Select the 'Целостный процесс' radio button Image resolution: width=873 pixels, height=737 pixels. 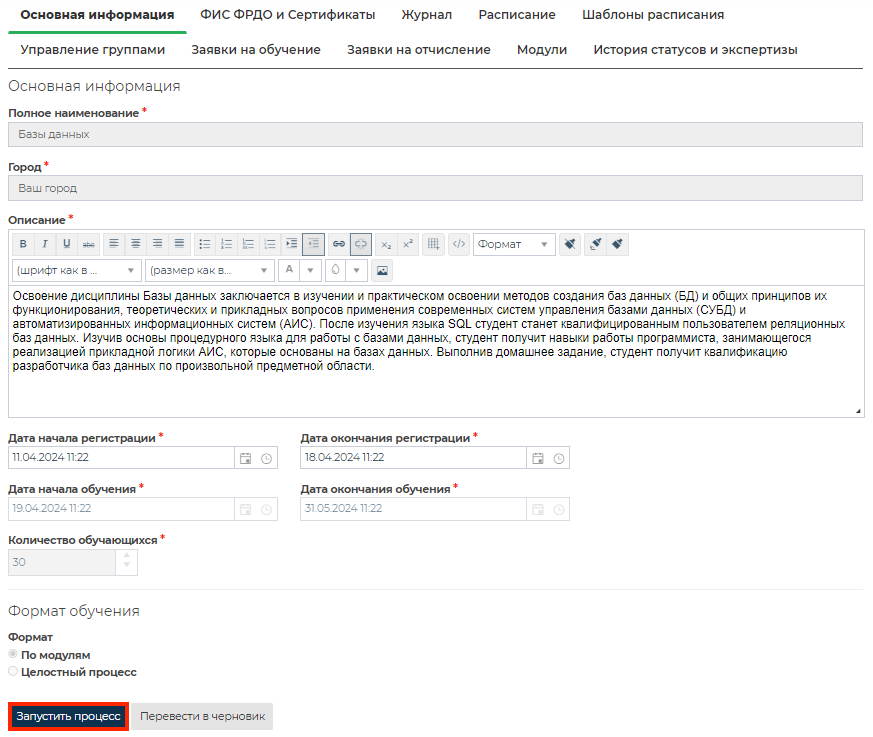(x=13, y=672)
